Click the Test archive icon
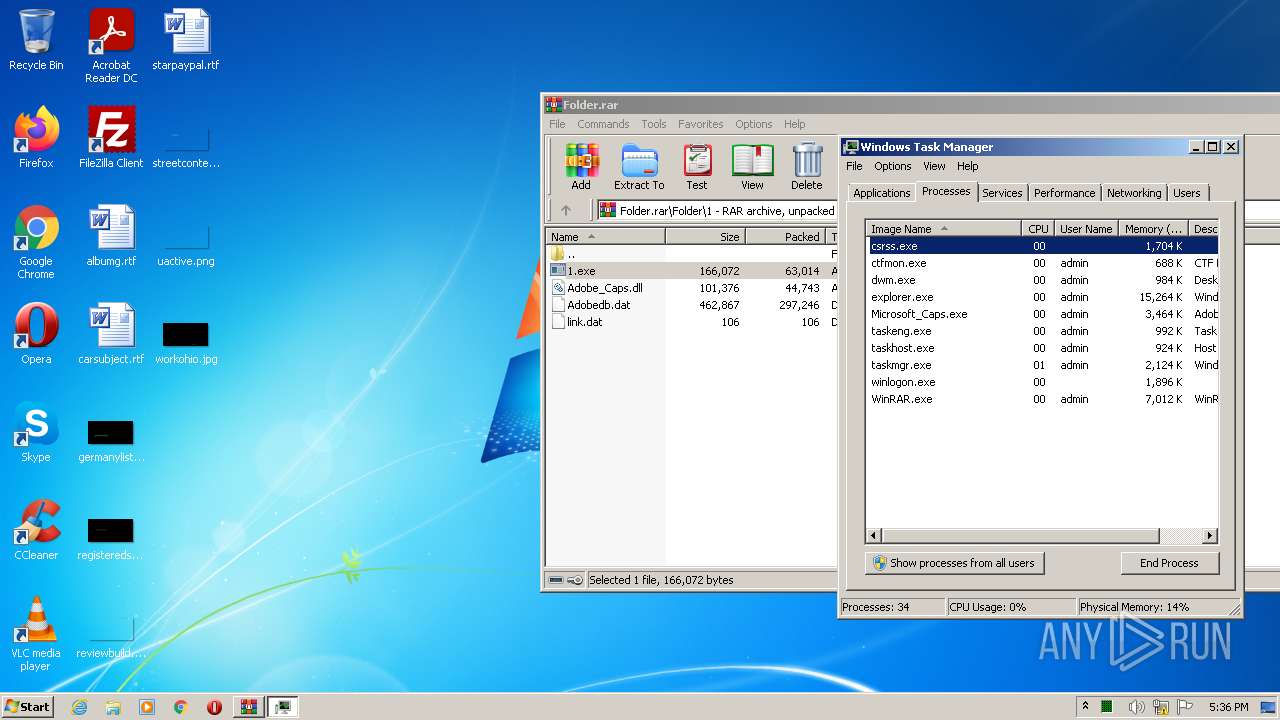Screen dimensions: 1280x720 [x=697, y=166]
